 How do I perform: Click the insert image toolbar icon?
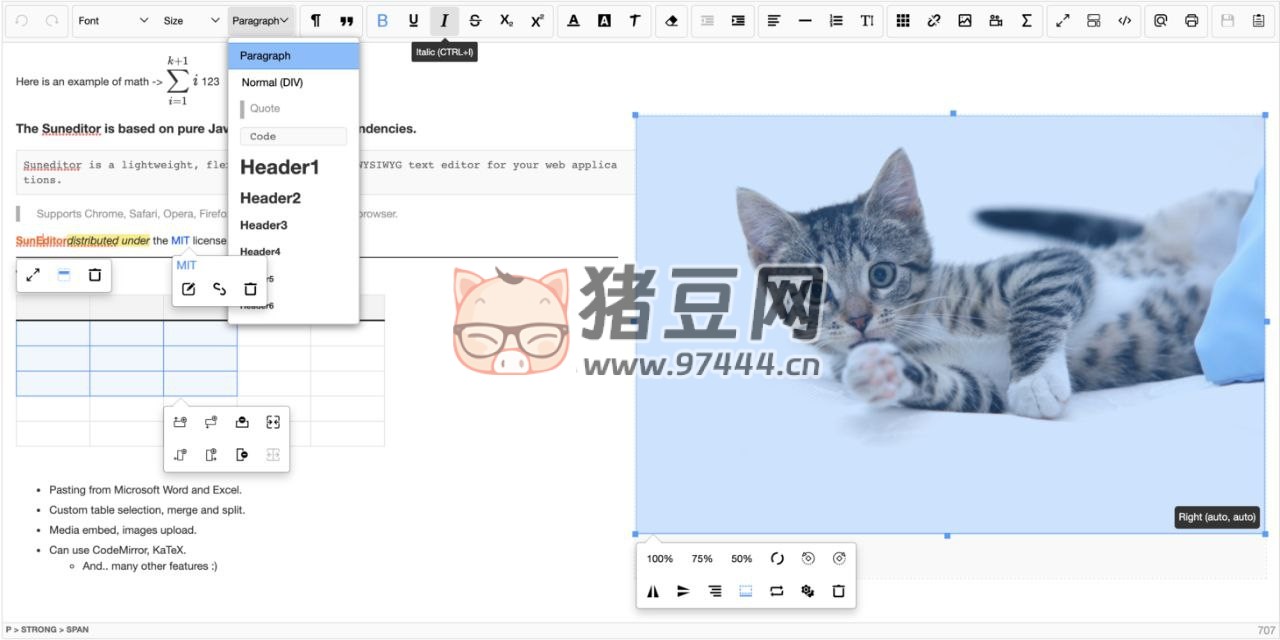coord(964,20)
